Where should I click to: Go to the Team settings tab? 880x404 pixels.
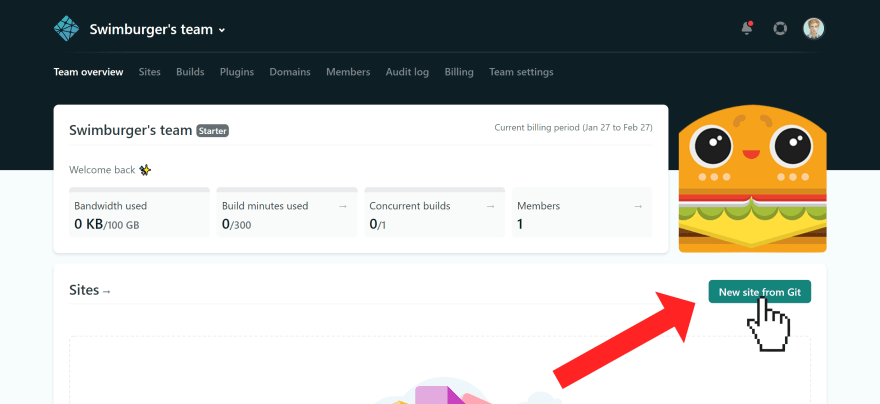pyautogui.click(x=521, y=72)
